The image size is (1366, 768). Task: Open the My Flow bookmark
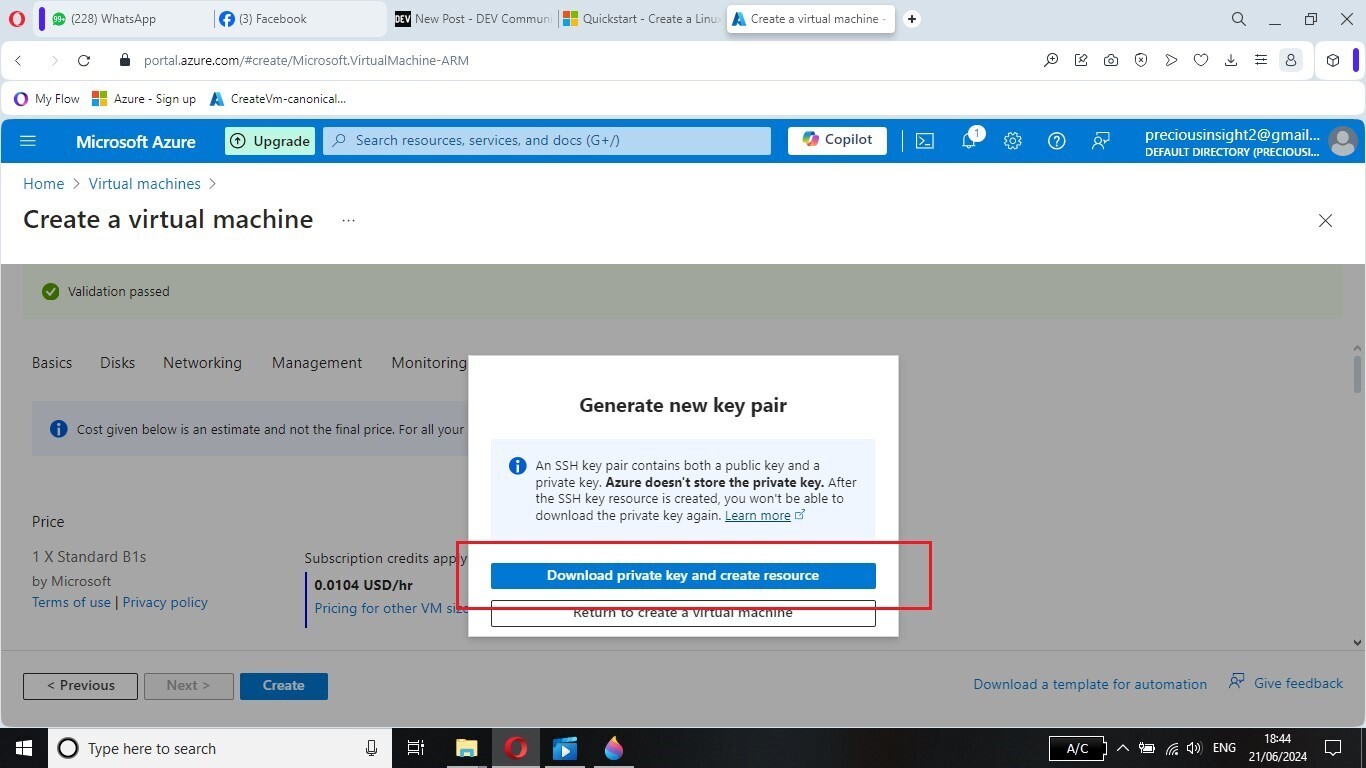[47, 99]
